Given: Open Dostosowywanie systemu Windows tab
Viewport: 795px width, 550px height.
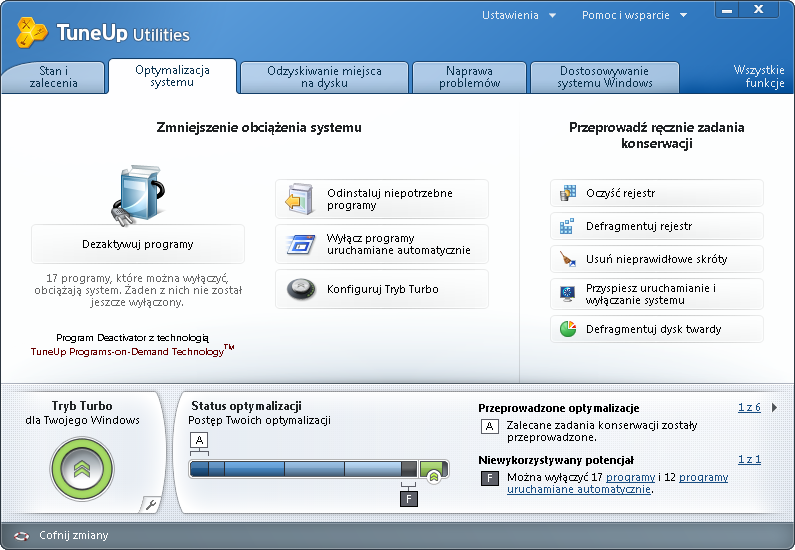Looking at the screenshot, I should click(x=605, y=77).
